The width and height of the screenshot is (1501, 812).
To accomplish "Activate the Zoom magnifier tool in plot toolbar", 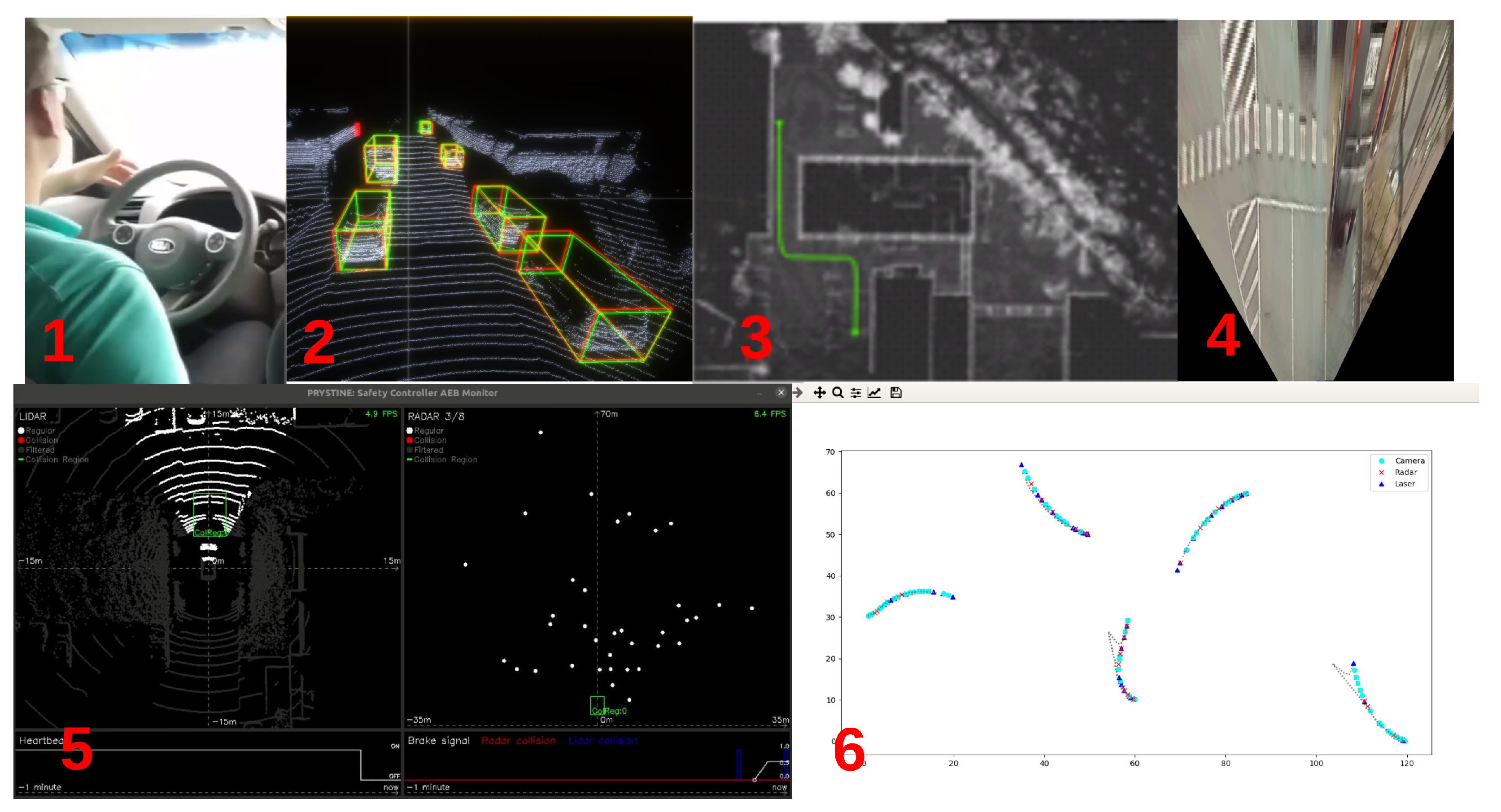I will (x=838, y=393).
